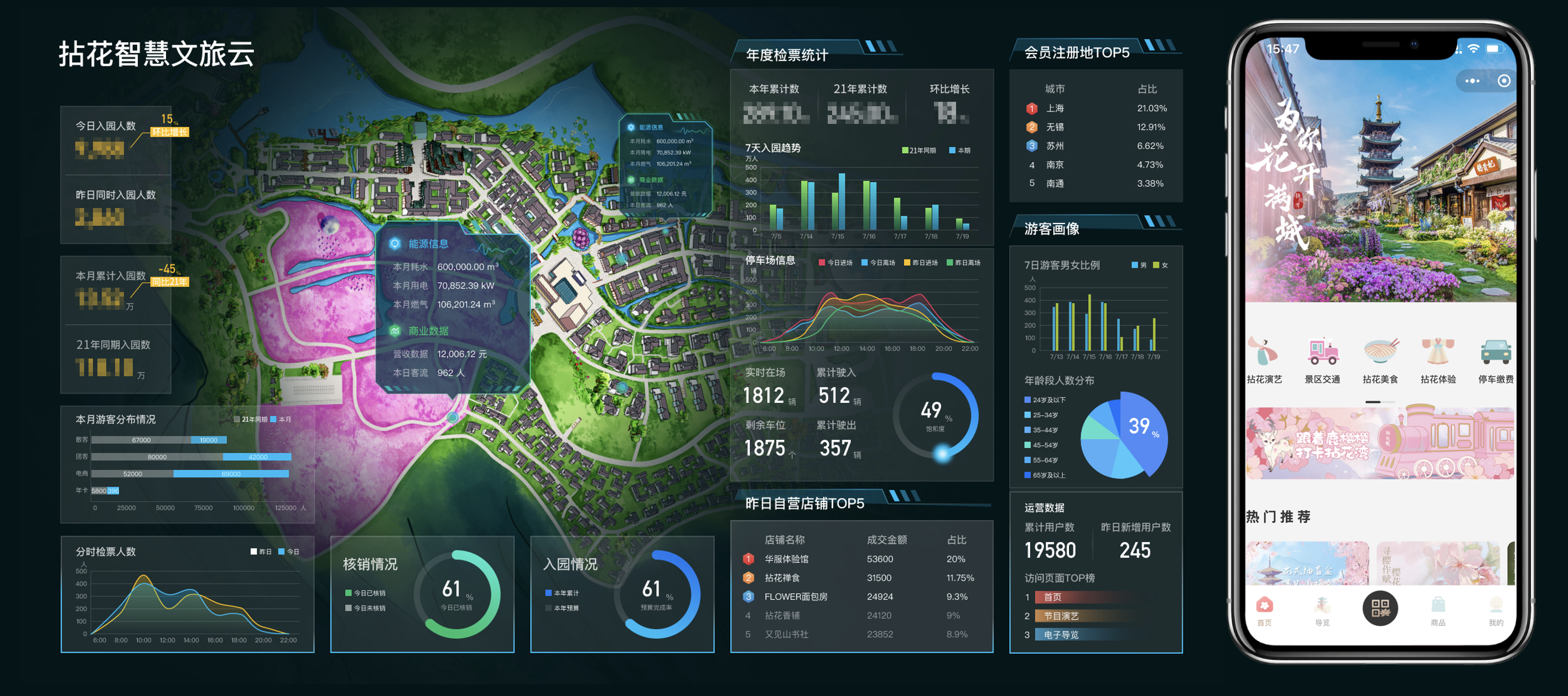The height and width of the screenshot is (696, 1568).
Task: Toggle 今日 legend in 分时检票人数 chart
Action: (x=289, y=552)
